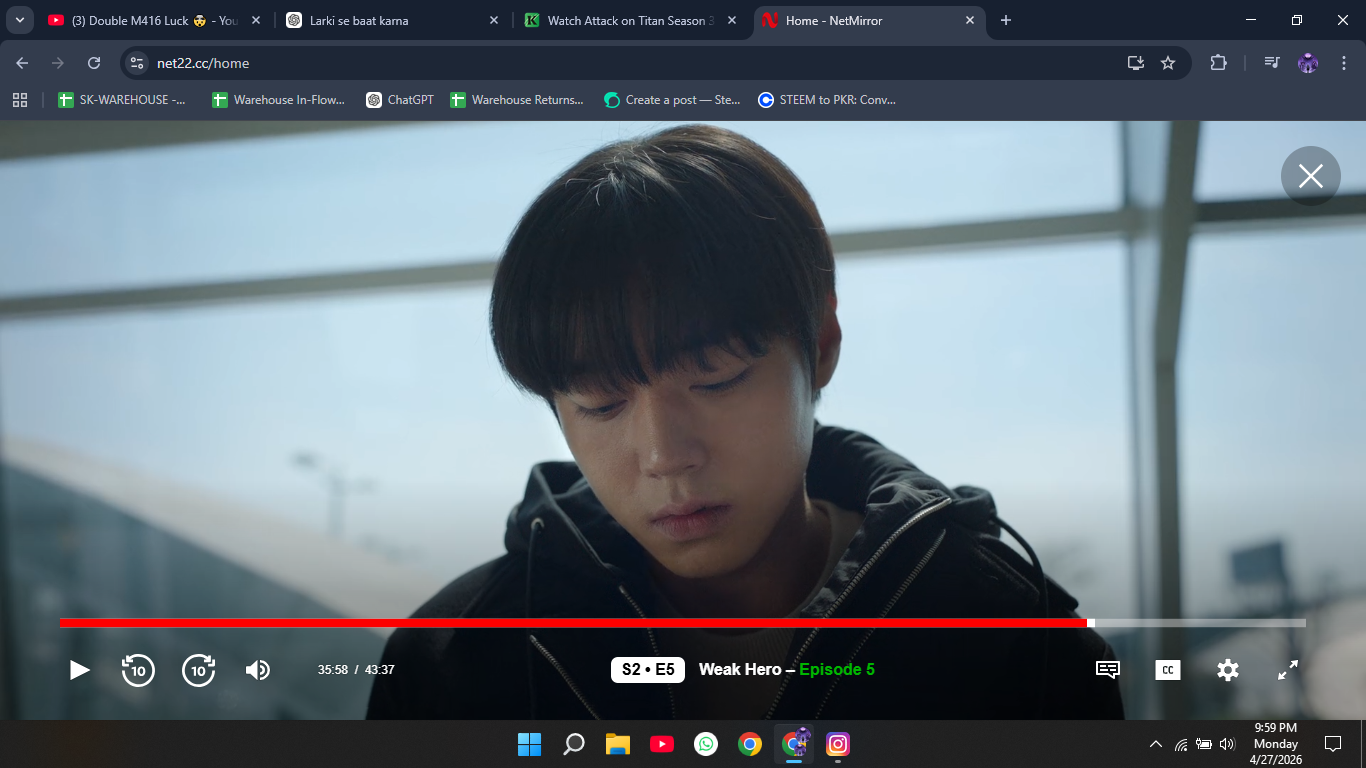Rewind the video 10 seconds
The width and height of the screenshot is (1366, 768).
(138, 670)
